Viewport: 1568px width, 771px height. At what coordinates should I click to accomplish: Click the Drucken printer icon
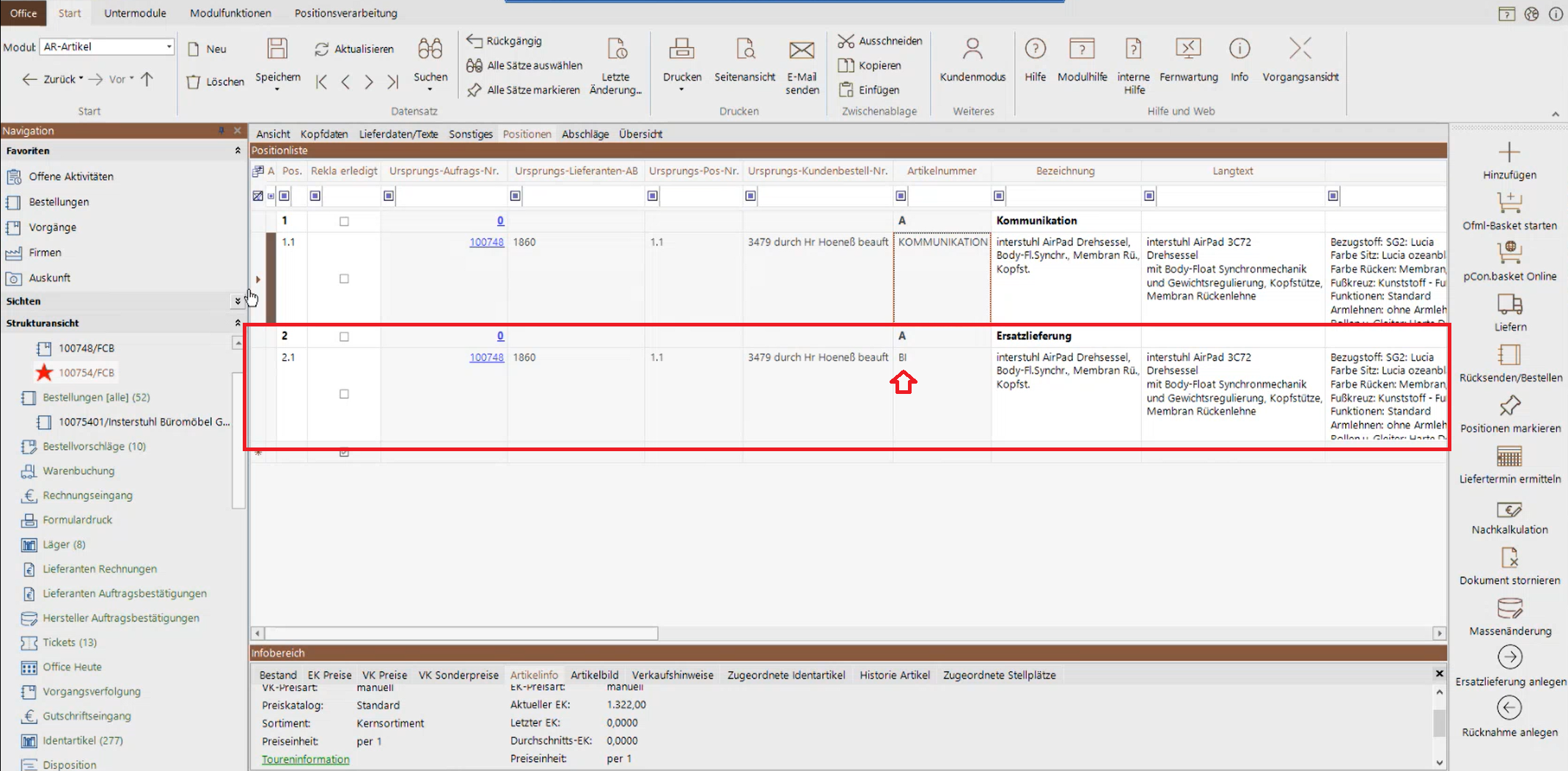click(x=681, y=50)
